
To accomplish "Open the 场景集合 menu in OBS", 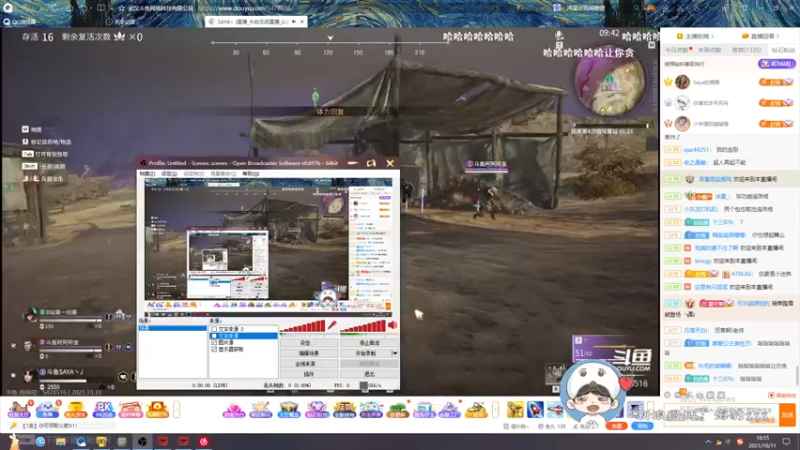I will pyautogui.click(x=223, y=174).
